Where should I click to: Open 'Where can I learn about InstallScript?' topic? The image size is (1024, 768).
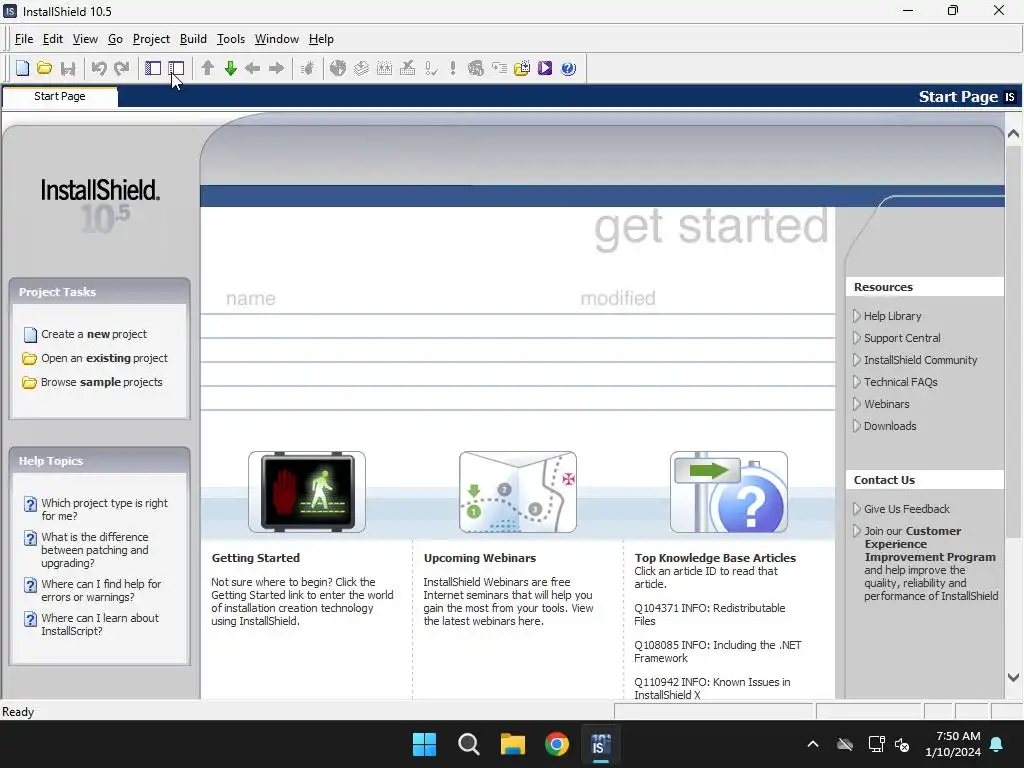click(99, 624)
